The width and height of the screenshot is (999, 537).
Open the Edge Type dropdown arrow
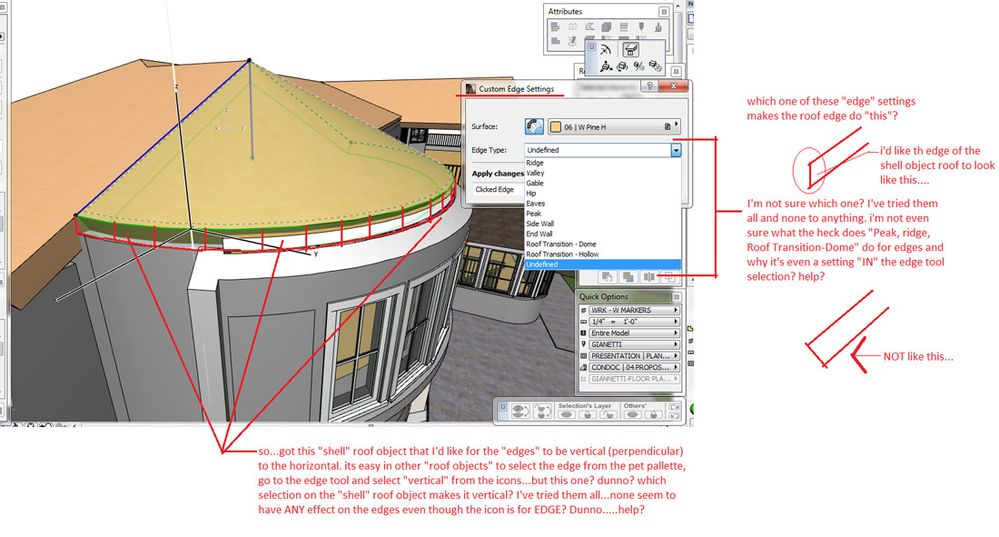(675, 150)
